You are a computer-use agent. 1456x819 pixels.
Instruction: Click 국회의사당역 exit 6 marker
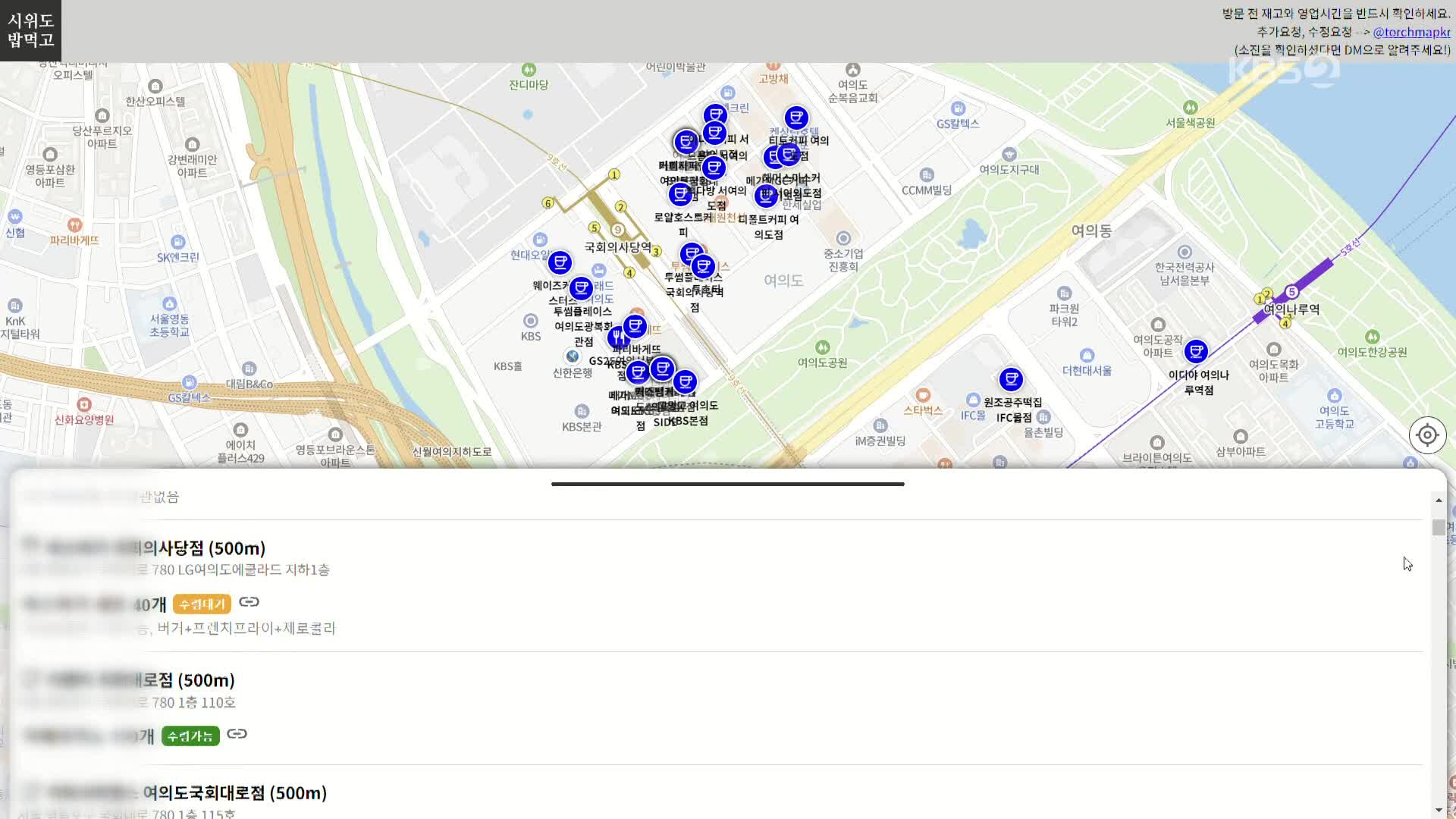[548, 203]
